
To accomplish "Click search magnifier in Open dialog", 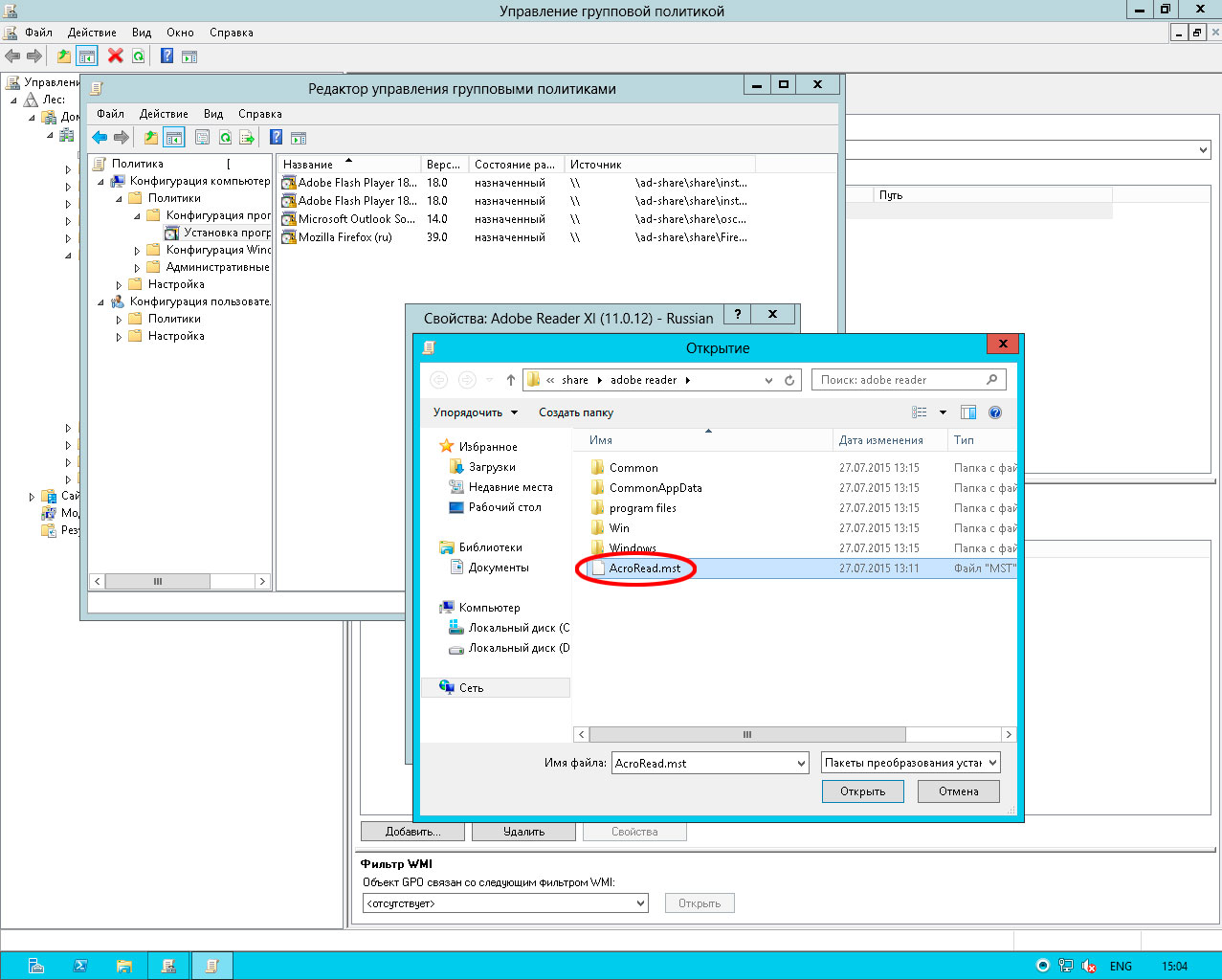I will [991, 380].
